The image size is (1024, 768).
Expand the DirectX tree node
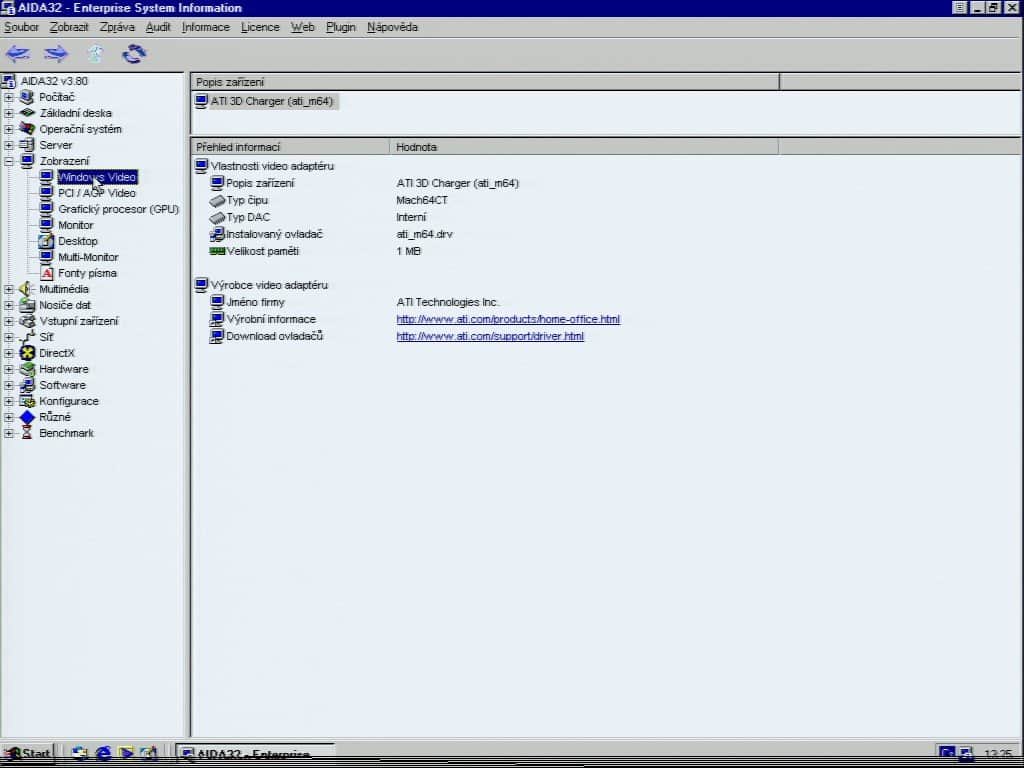click(x=8, y=353)
